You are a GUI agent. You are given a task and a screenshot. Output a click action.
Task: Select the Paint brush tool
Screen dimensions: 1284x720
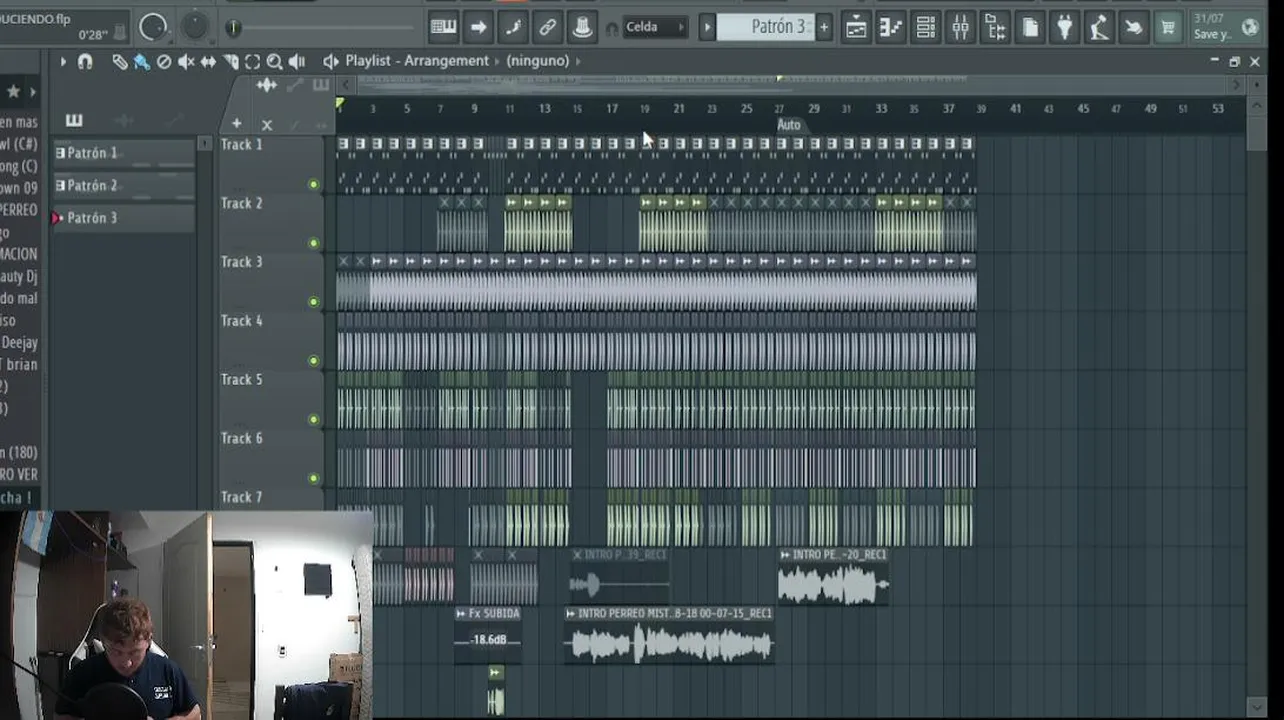pyautogui.click(x=142, y=62)
